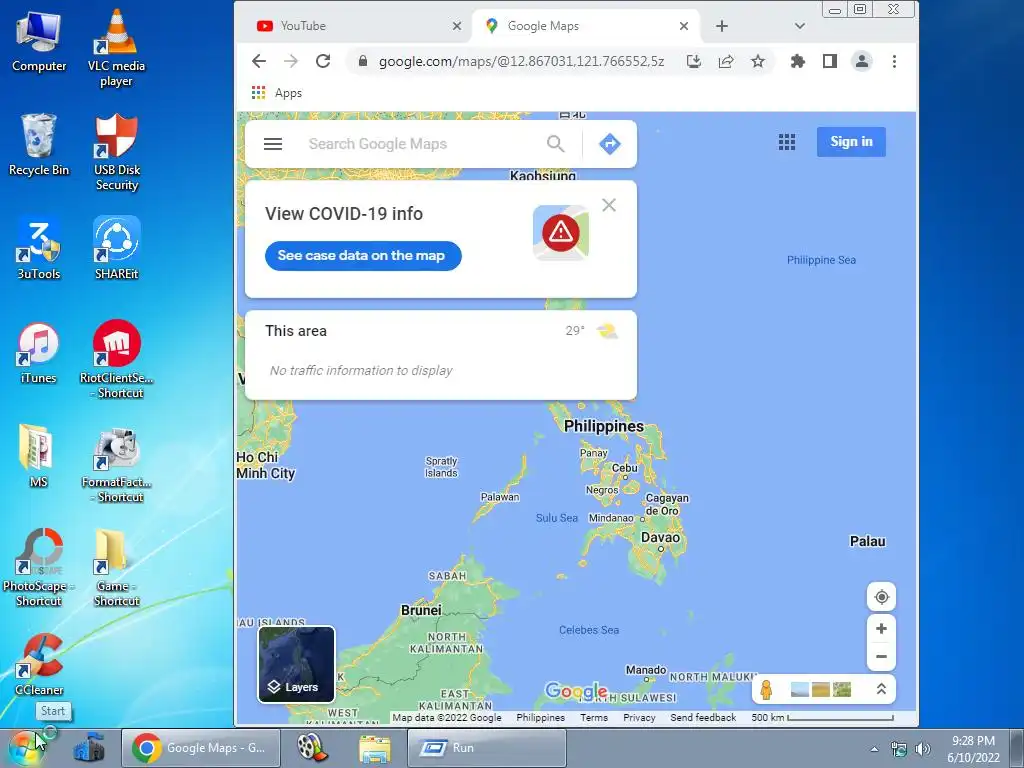Zoom in the map with plus

tap(881, 628)
